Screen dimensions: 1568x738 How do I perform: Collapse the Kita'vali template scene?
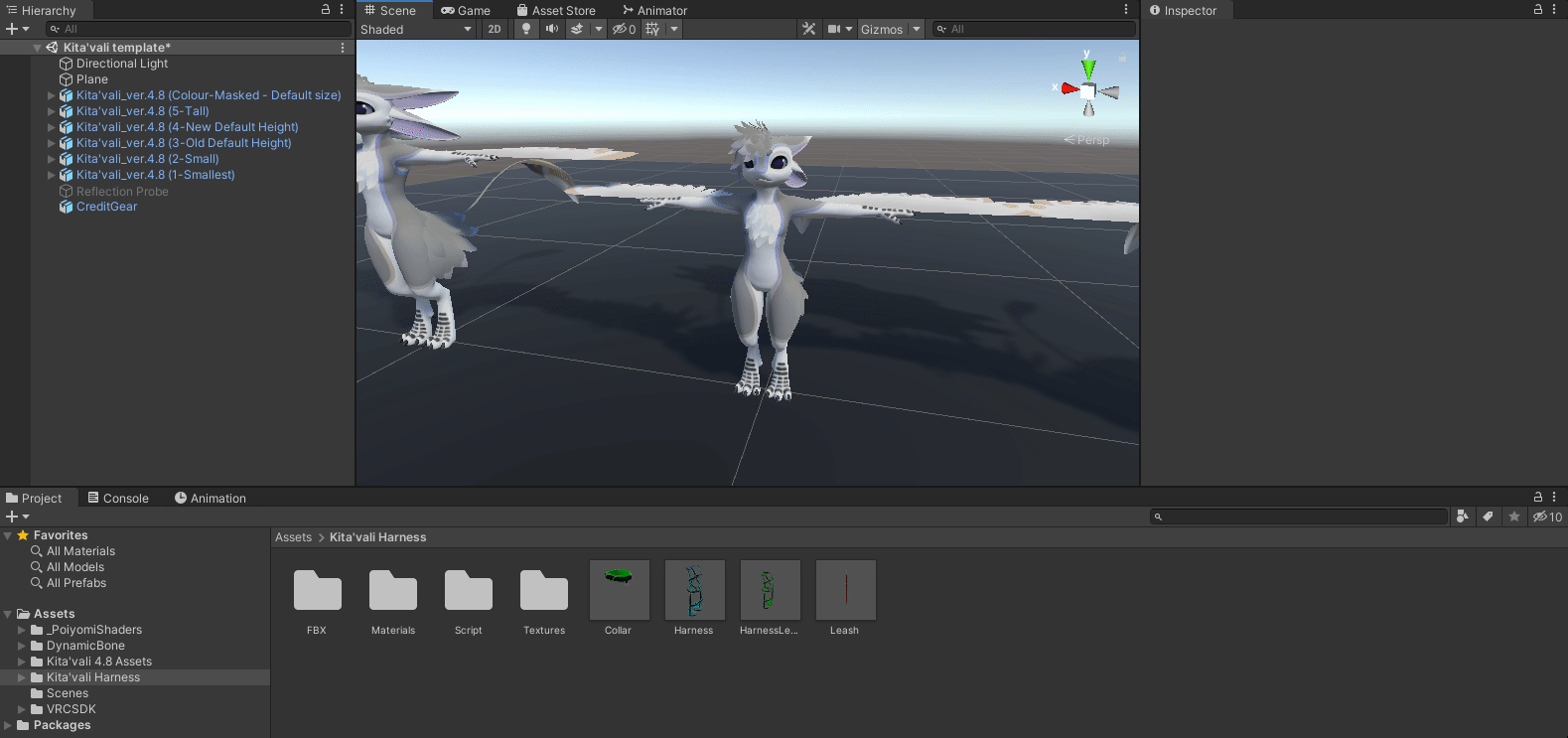(x=37, y=48)
